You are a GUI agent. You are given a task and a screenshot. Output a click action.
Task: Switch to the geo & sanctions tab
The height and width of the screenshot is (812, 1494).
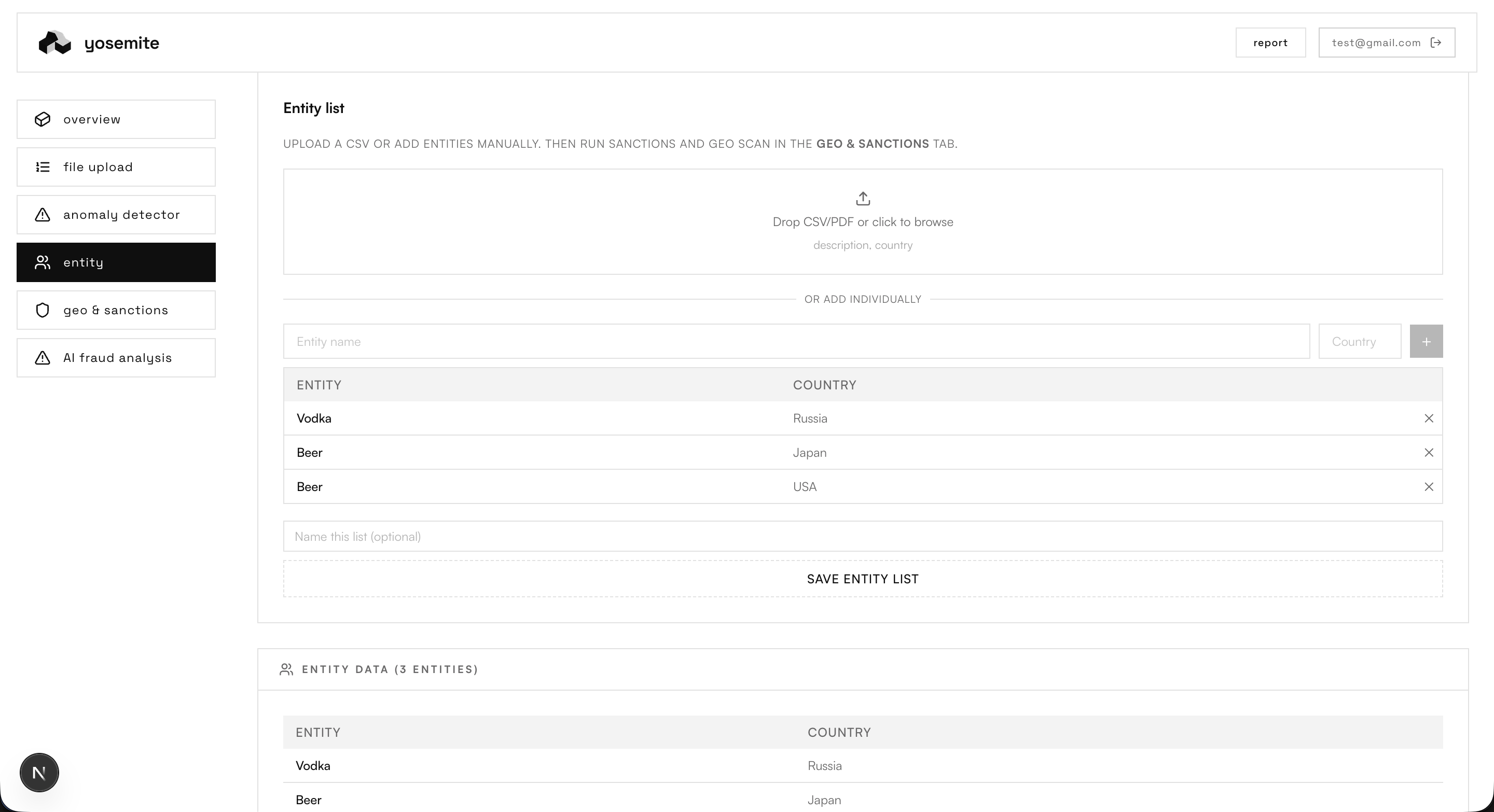116,310
